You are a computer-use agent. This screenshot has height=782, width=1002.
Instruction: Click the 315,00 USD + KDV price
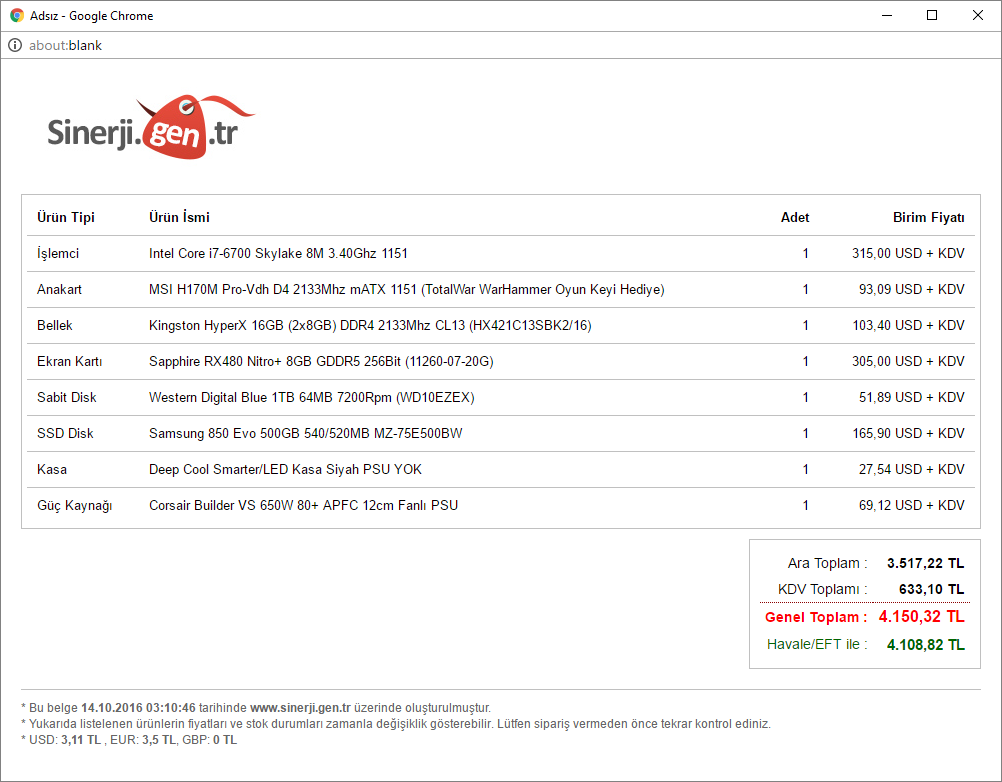tap(908, 253)
